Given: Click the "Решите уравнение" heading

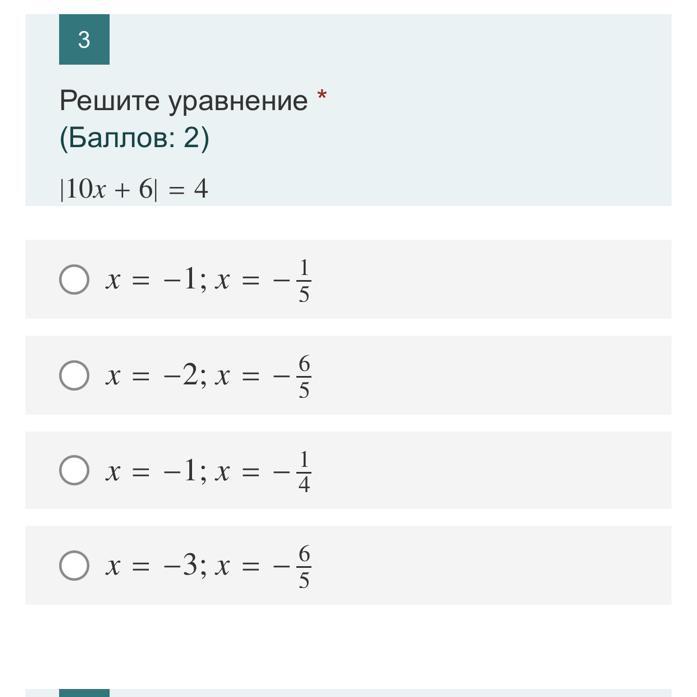Looking at the screenshot, I should [x=184, y=101].
